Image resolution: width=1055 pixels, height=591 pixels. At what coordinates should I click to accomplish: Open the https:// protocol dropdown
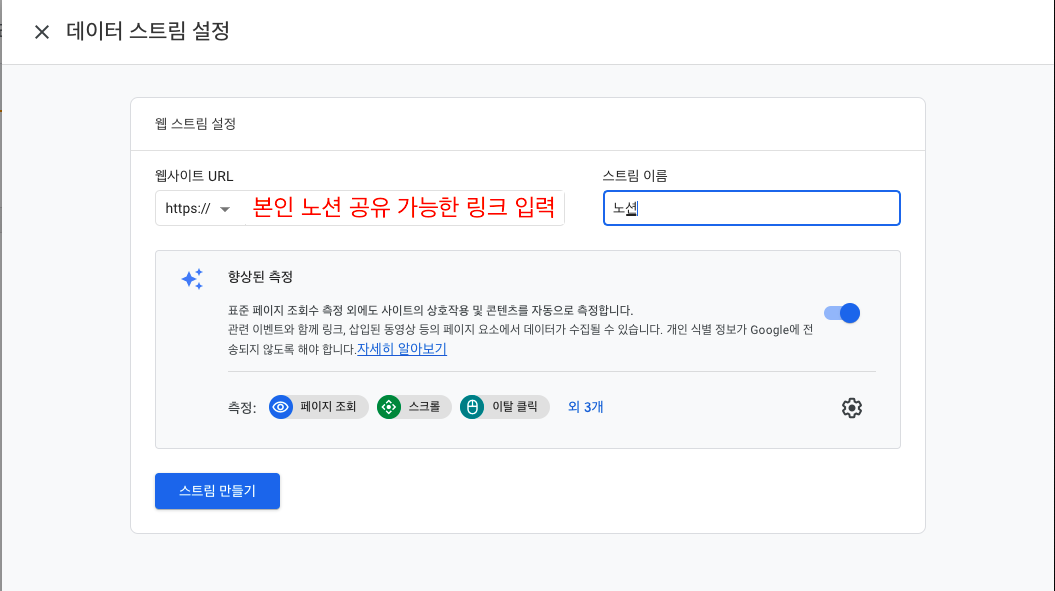point(198,209)
